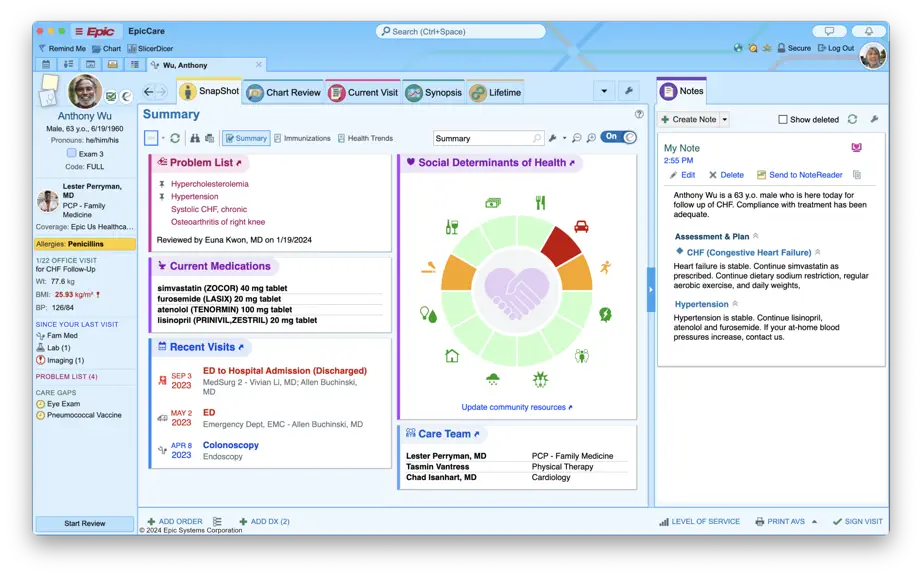Expand the PRINT AVS arrow
922x576 pixels.
814,521
